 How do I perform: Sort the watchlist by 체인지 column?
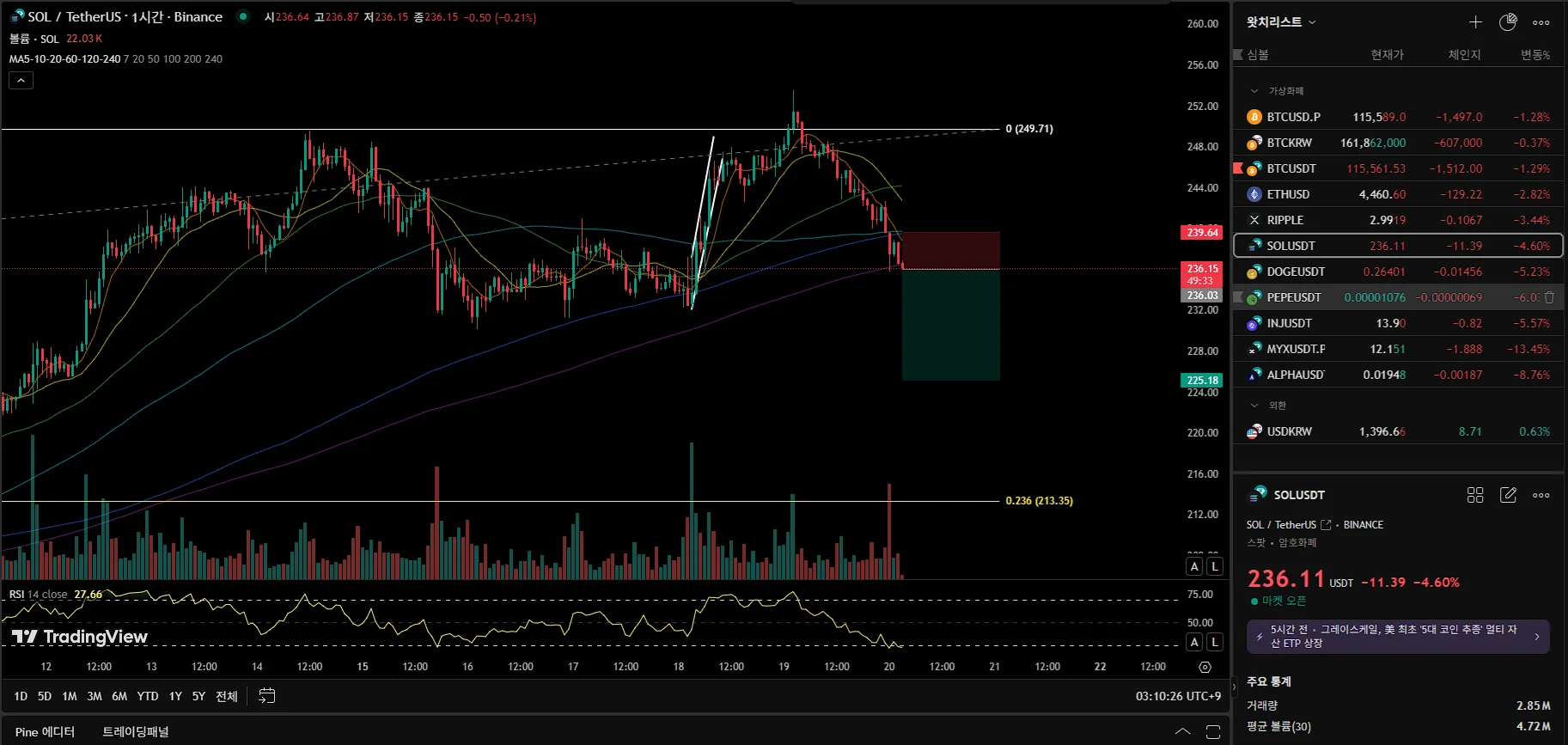tap(1464, 54)
